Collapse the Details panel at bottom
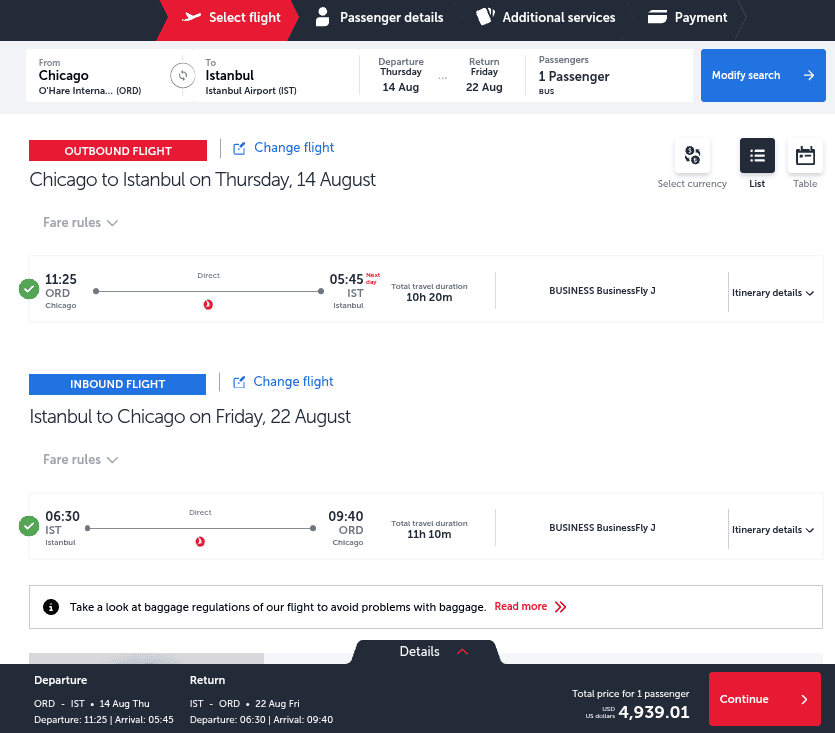The image size is (835, 733). (x=427, y=651)
